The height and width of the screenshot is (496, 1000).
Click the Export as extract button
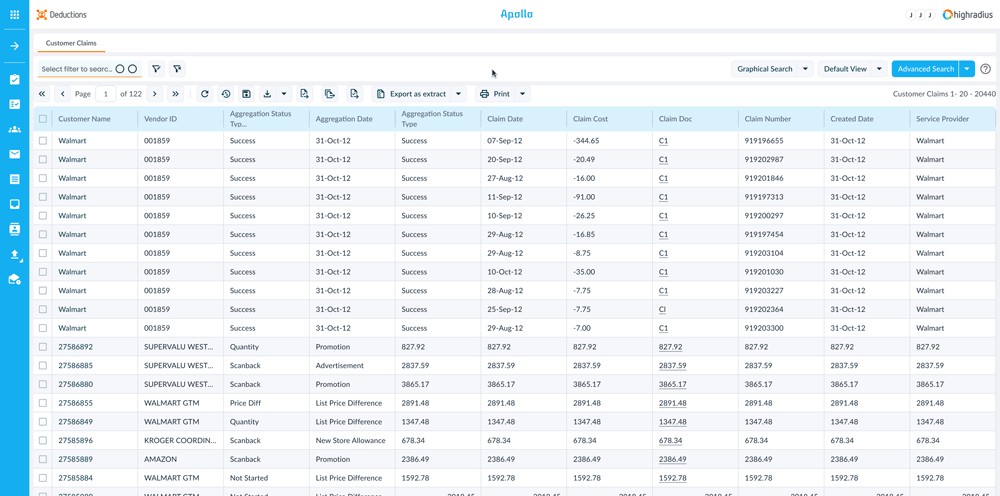point(411,94)
